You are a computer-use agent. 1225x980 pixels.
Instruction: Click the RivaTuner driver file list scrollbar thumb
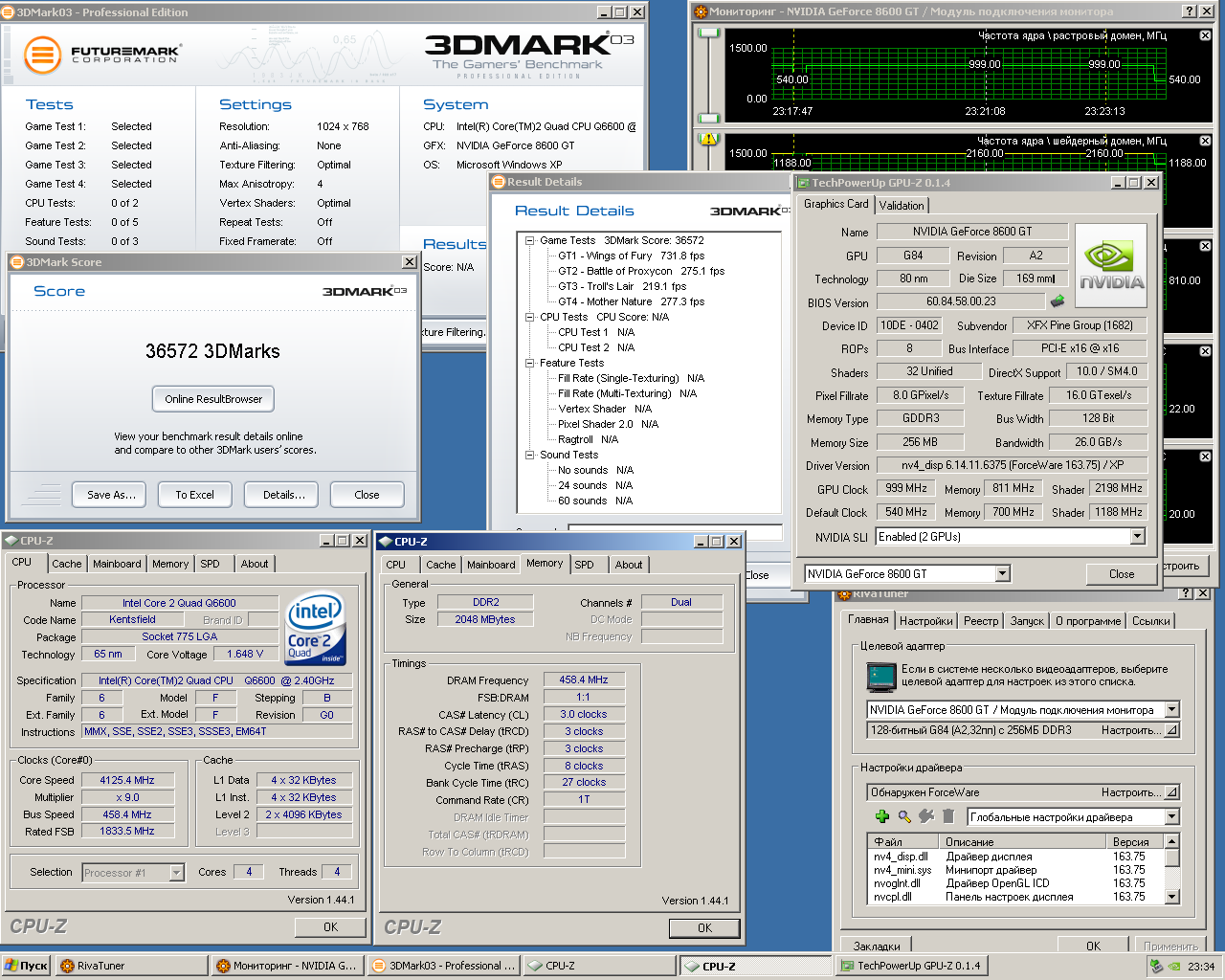pos(1171,857)
